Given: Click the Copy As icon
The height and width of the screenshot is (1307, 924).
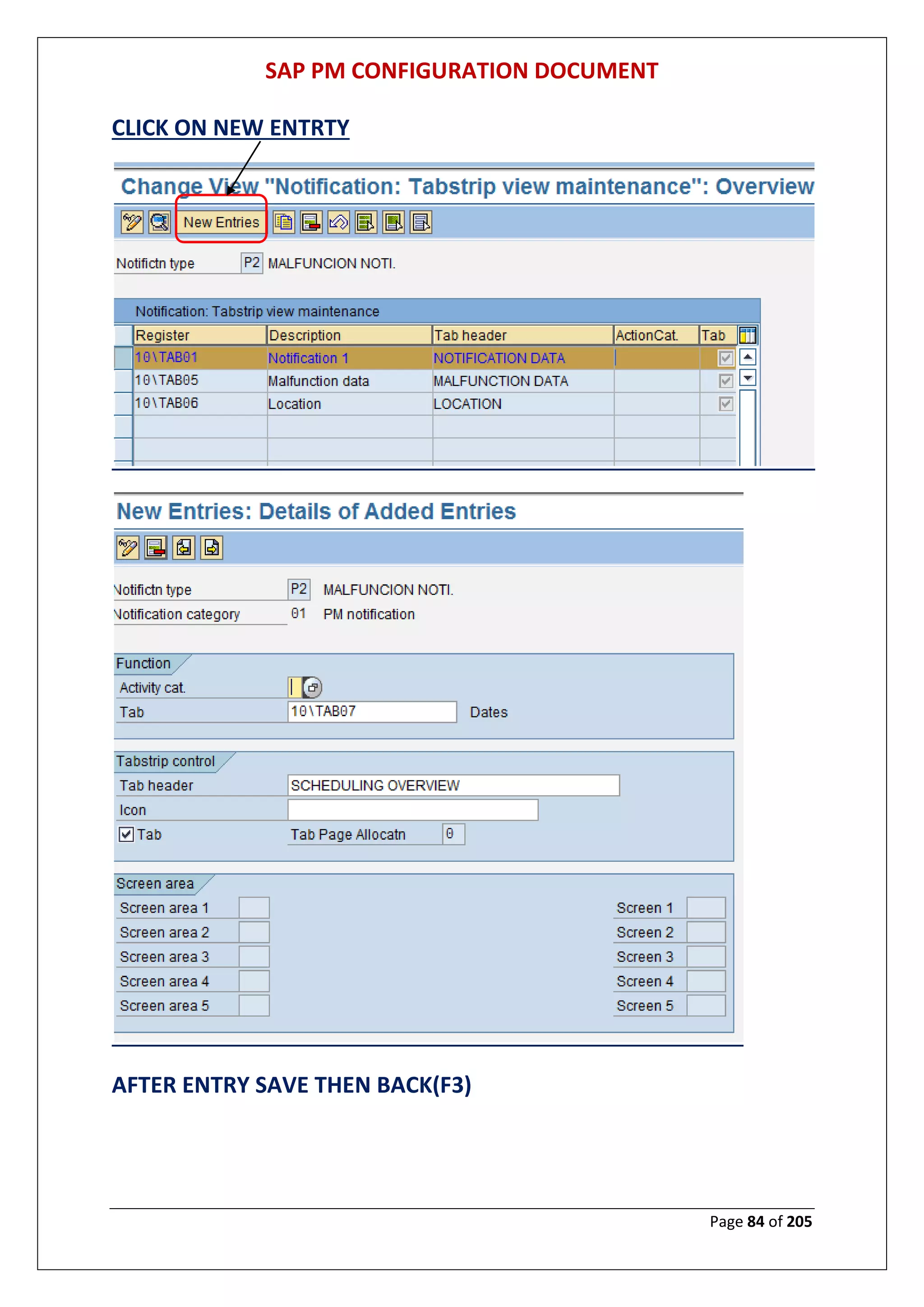Looking at the screenshot, I should point(283,222).
